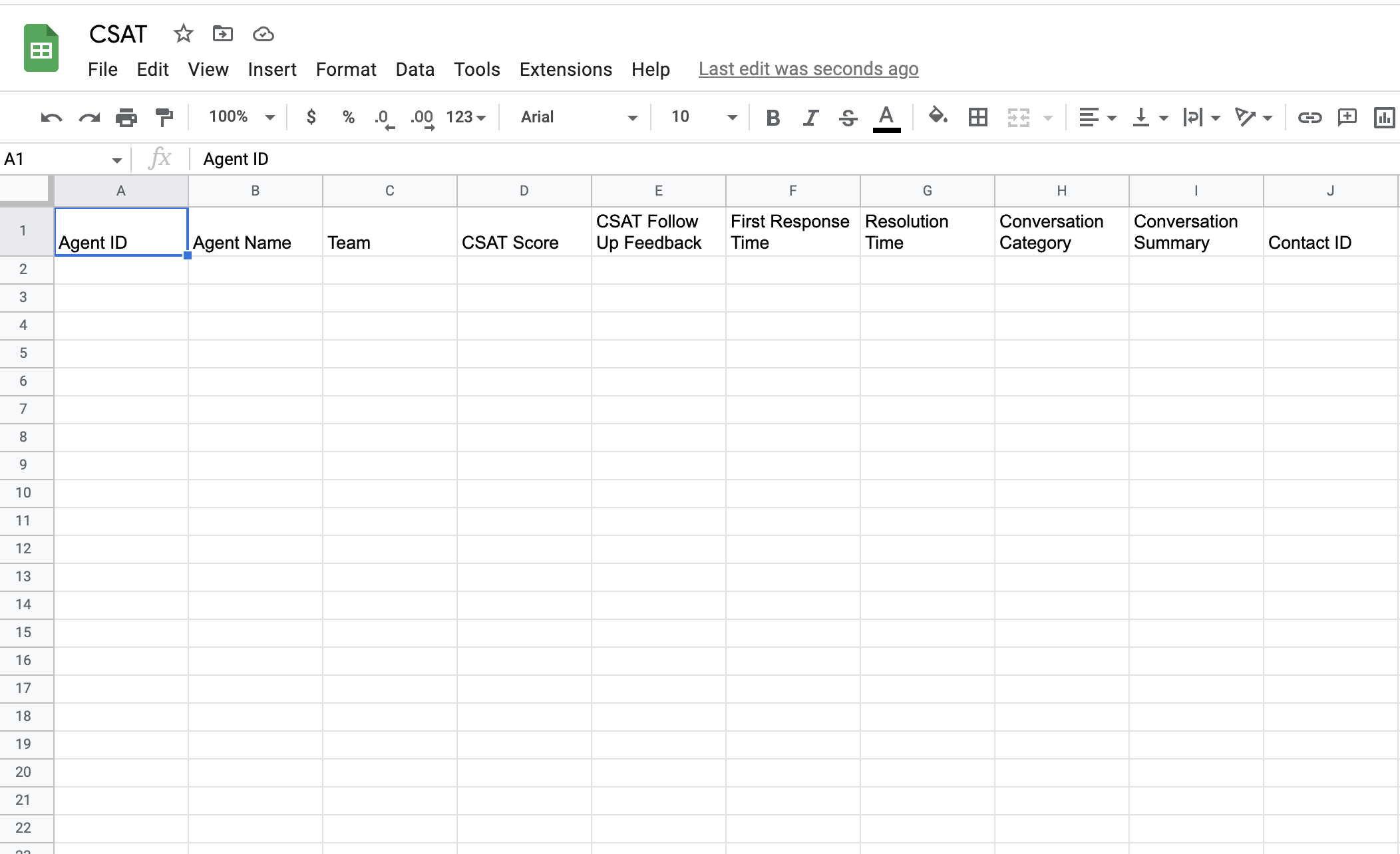Click the Insert chart icon
Viewport: 1400px width, 854px height.
click(1384, 118)
